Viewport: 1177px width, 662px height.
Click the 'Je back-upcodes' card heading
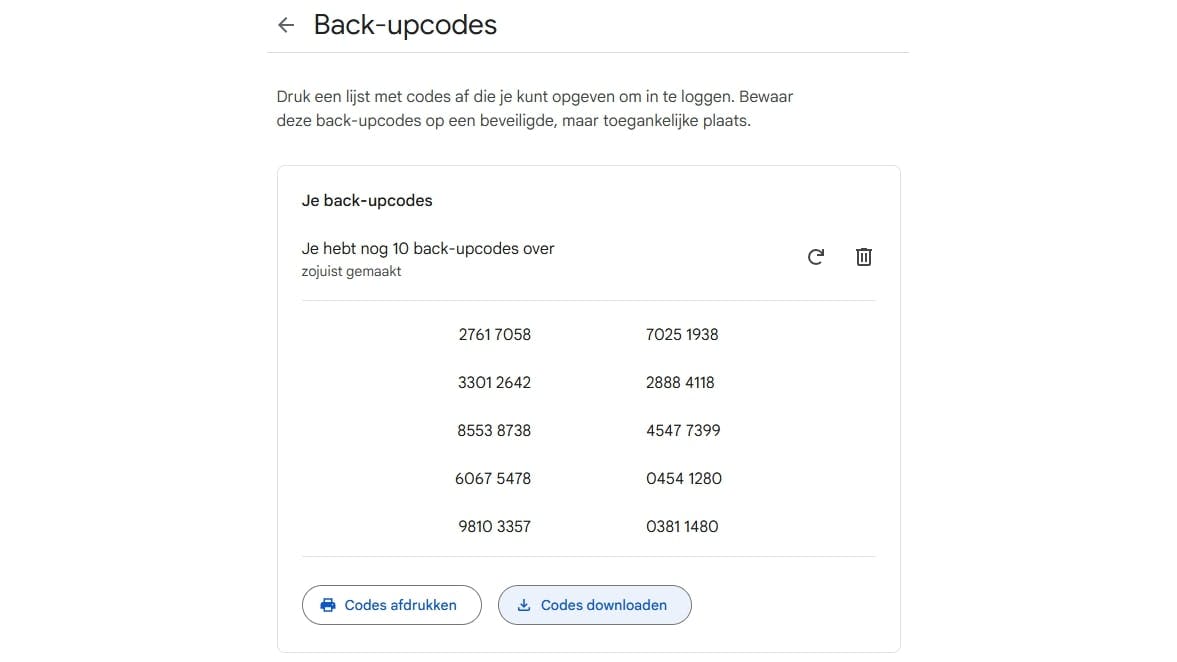[367, 200]
